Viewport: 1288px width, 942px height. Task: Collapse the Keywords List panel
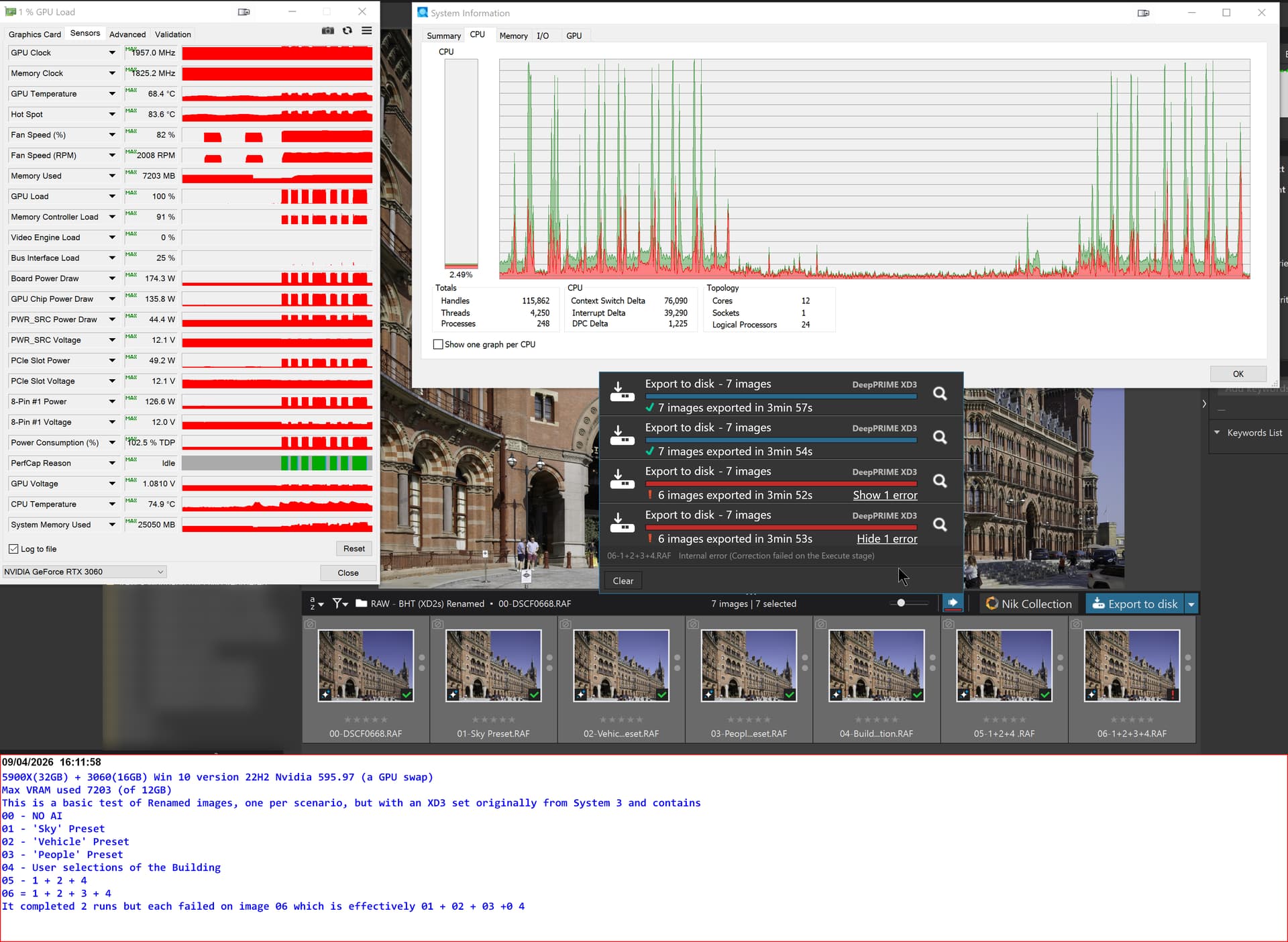(x=1217, y=433)
